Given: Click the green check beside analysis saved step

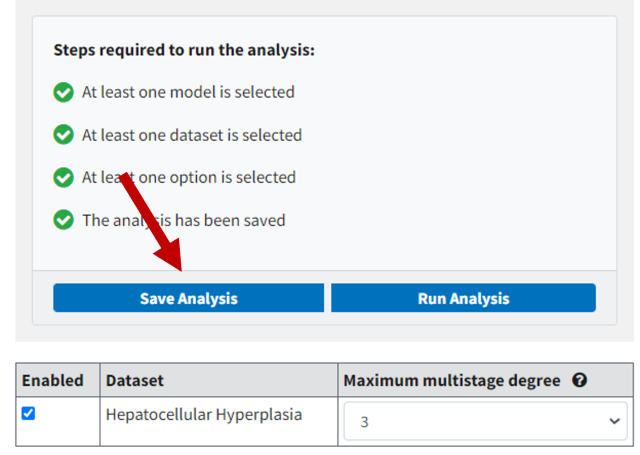Looking at the screenshot, I should point(64,220).
